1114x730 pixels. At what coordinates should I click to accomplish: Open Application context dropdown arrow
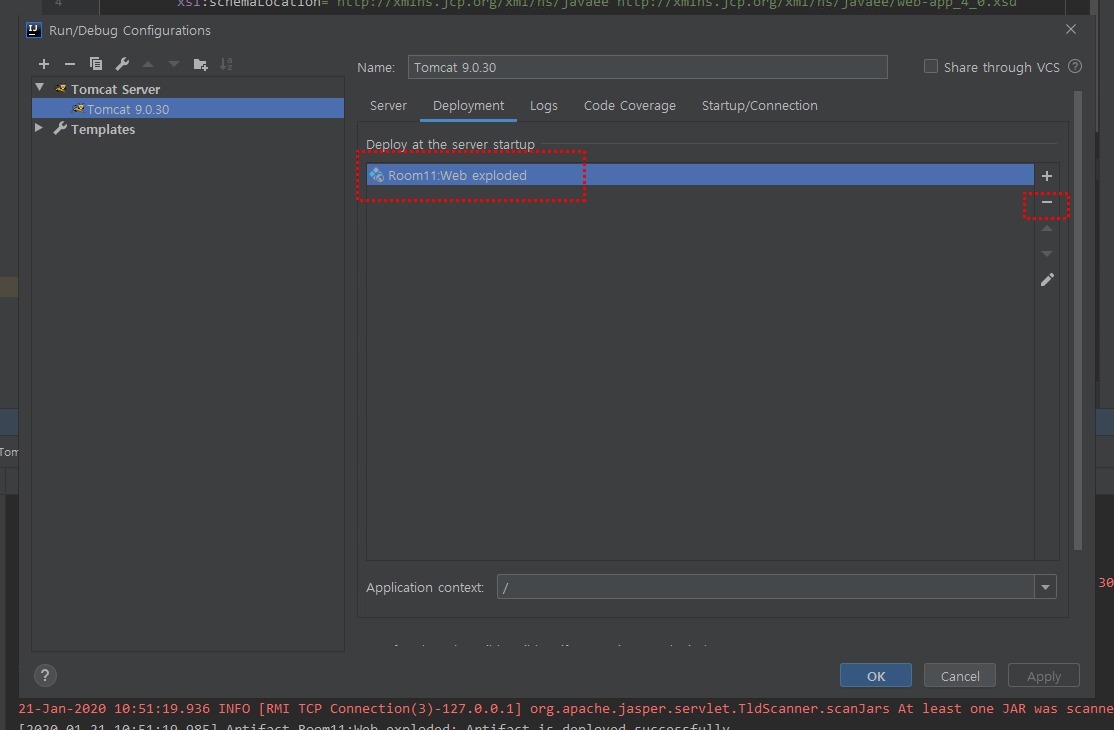(x=1045, y=587)
